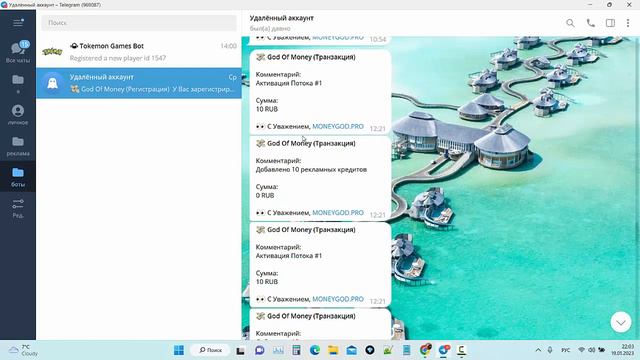640x360 pixels.
Task: Click the ghost avatar of deleted account
Action: 53,83
